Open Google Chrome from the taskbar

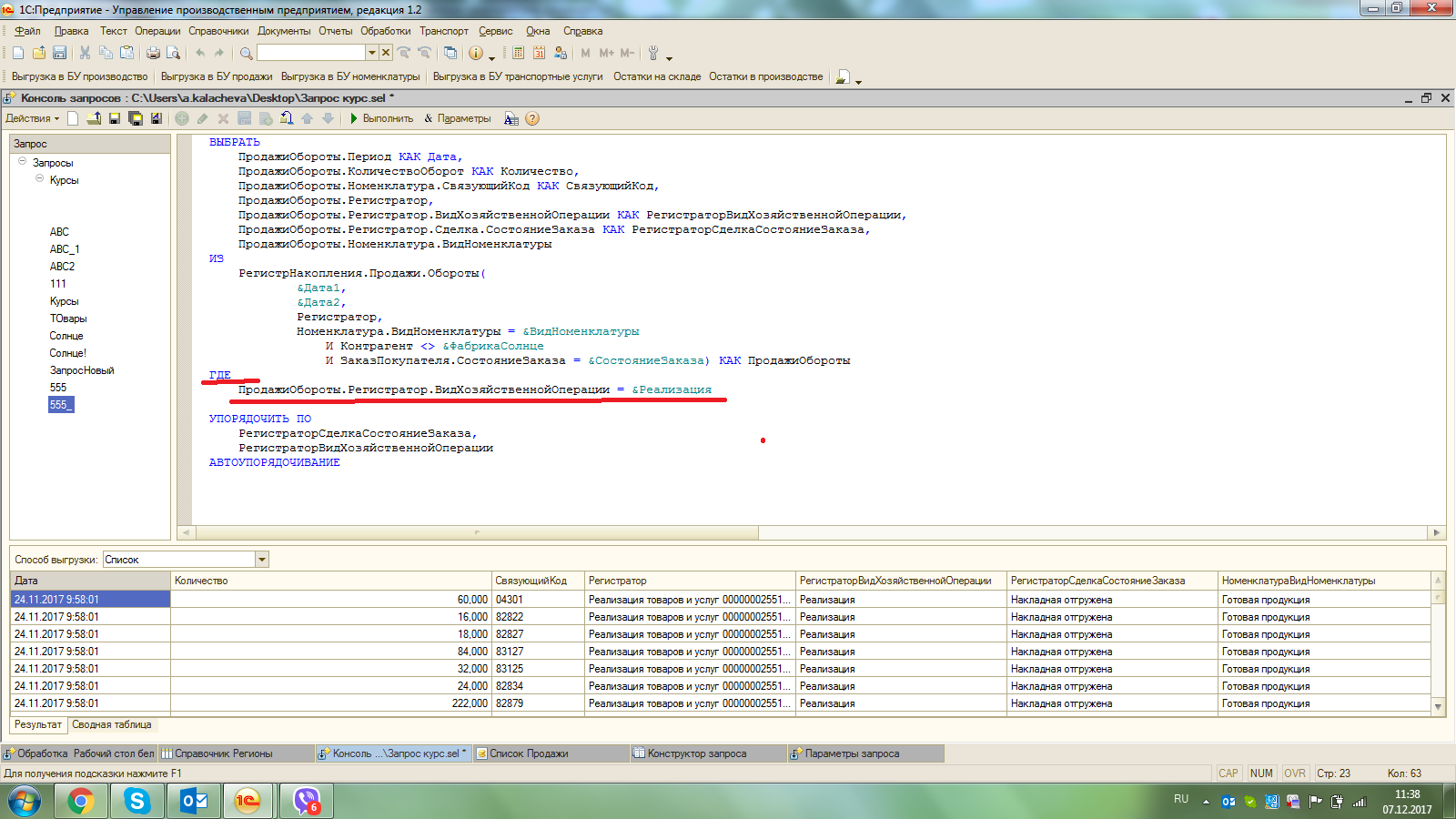(x=81, y=801)
